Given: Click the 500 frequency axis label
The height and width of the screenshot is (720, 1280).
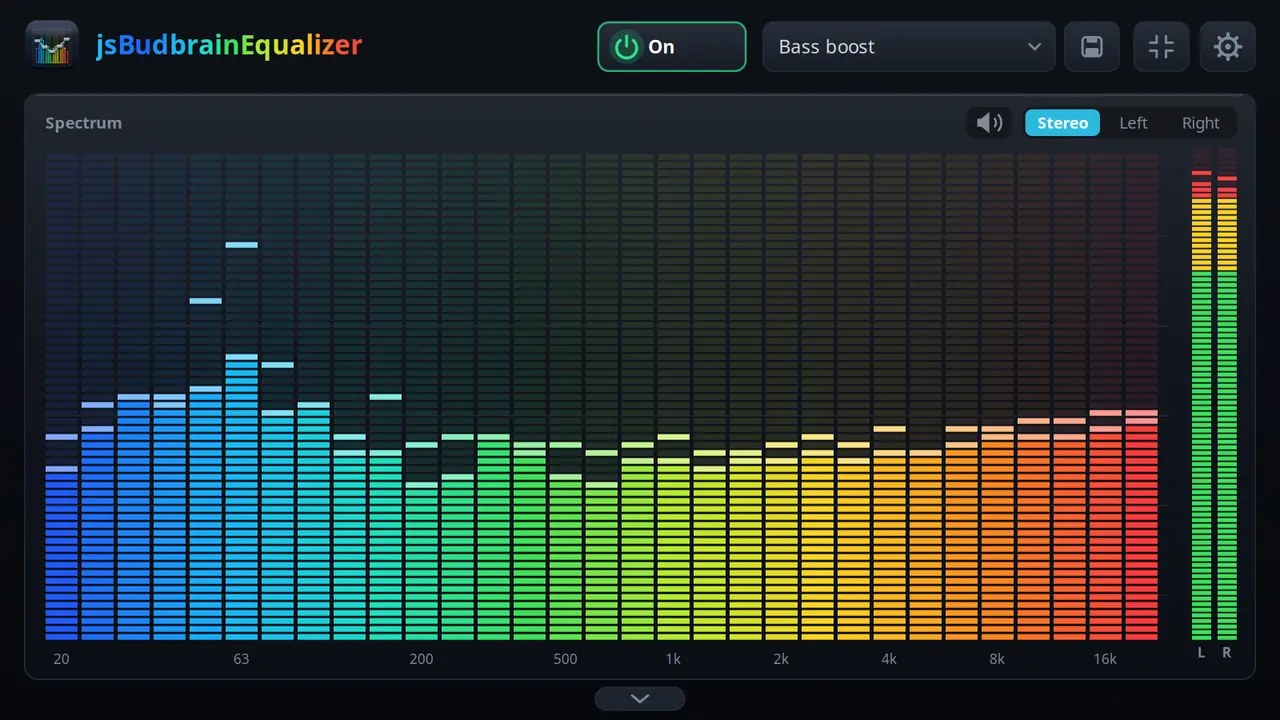Looking at the screenshot, I should pyautogui.click(x=565, y=659).
